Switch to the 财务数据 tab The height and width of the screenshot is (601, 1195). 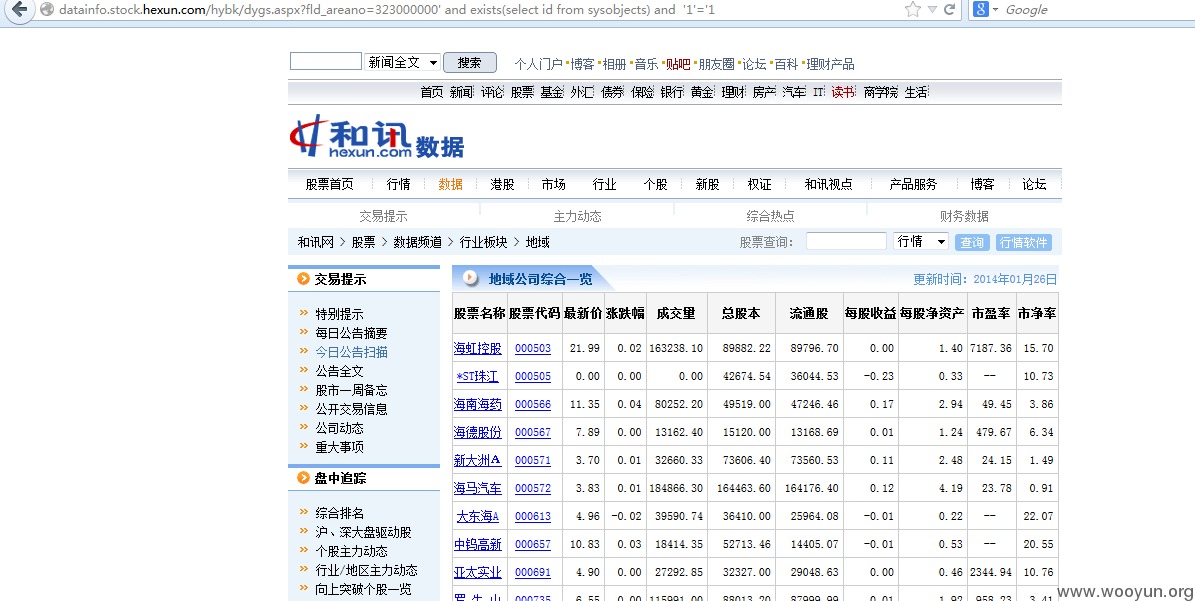point(964,216)
